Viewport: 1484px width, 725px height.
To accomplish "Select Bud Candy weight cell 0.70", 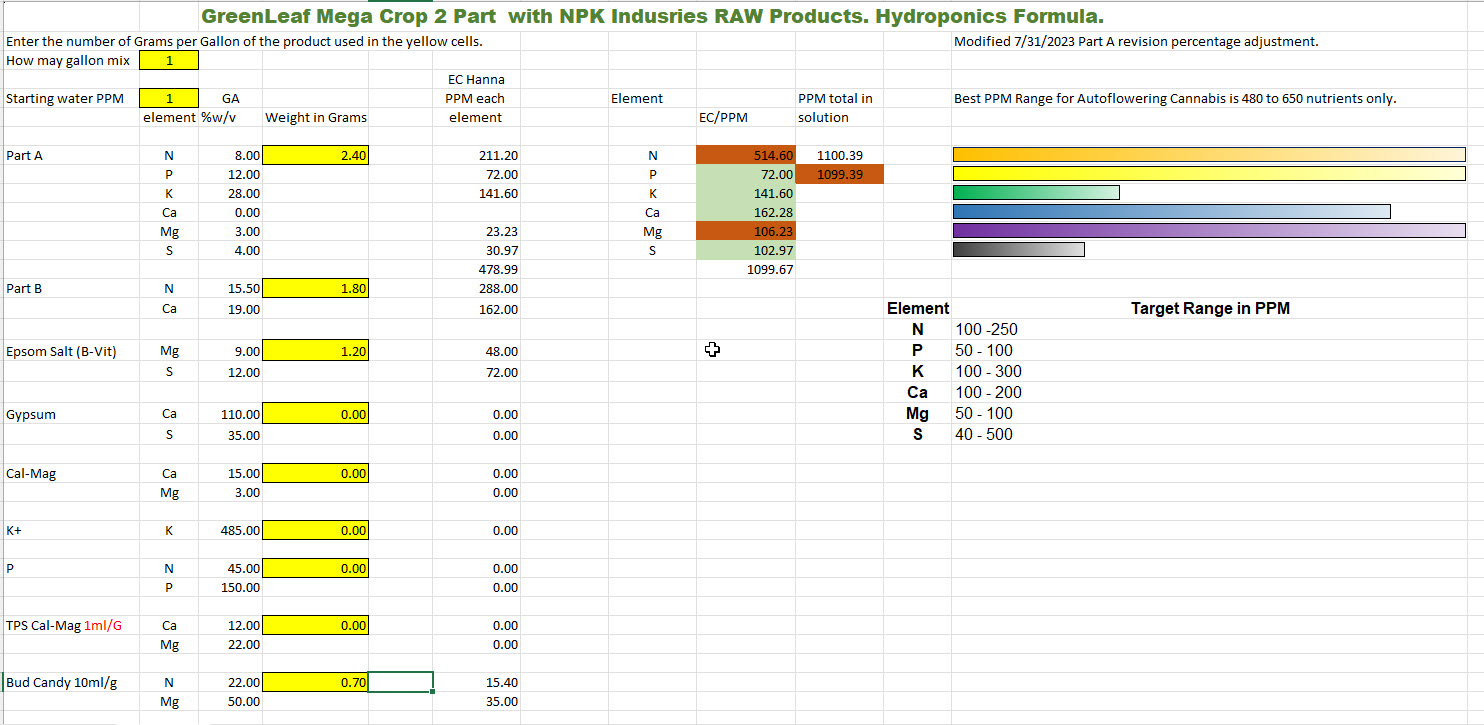I will click(316, 682).
